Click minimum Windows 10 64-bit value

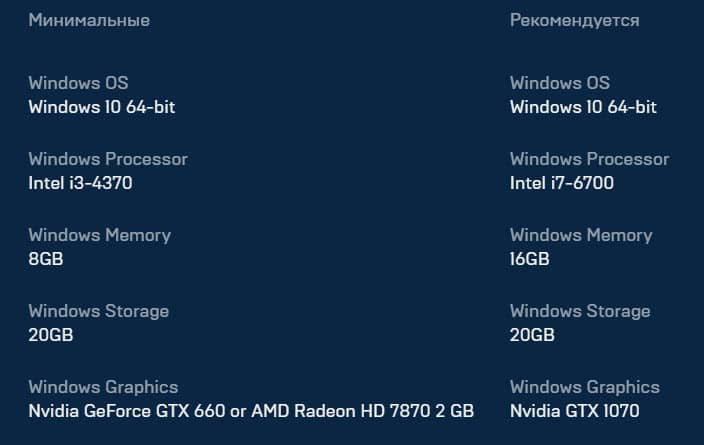101,107
